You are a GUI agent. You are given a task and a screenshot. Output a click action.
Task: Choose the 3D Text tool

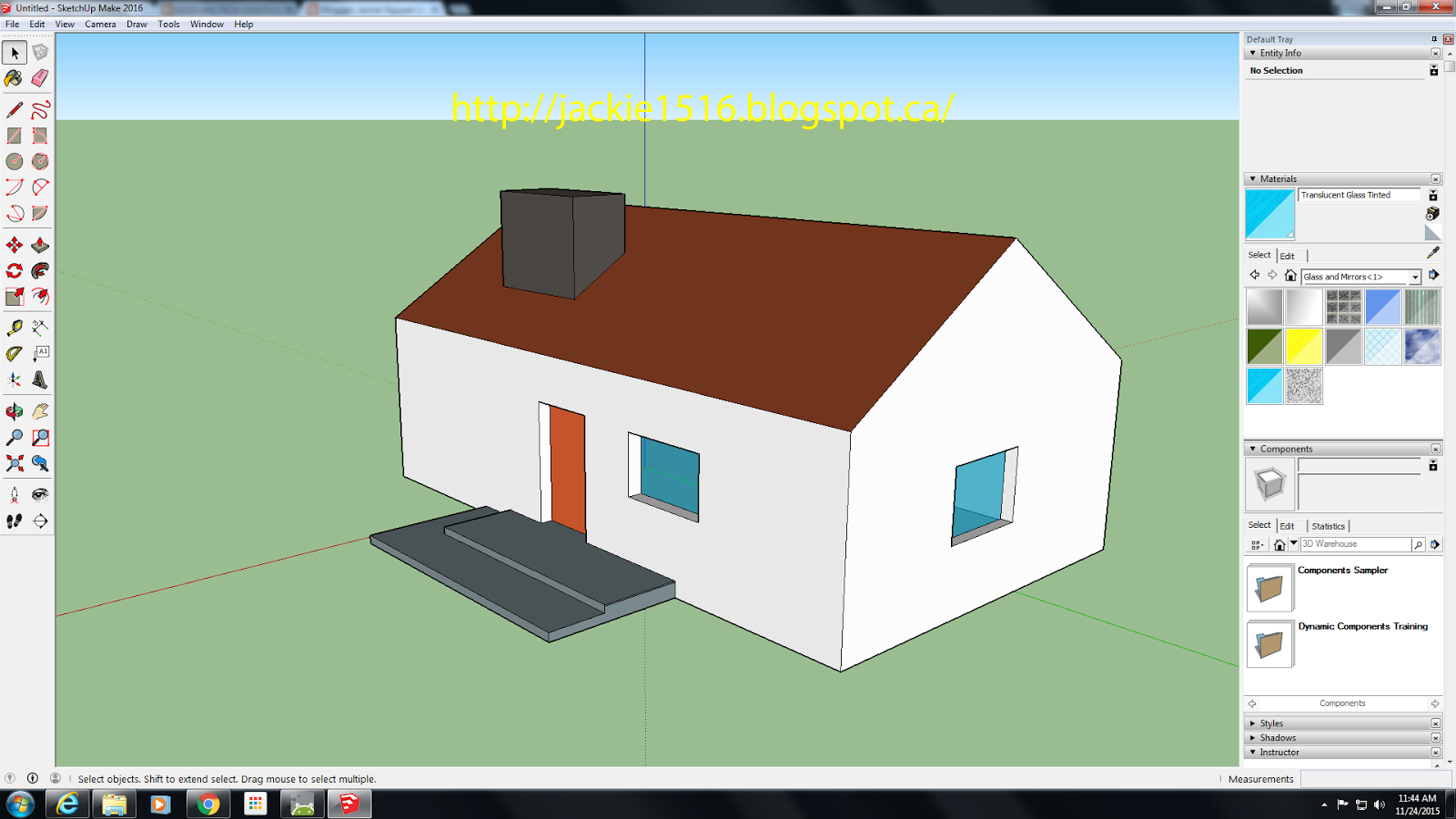point(39,380)
